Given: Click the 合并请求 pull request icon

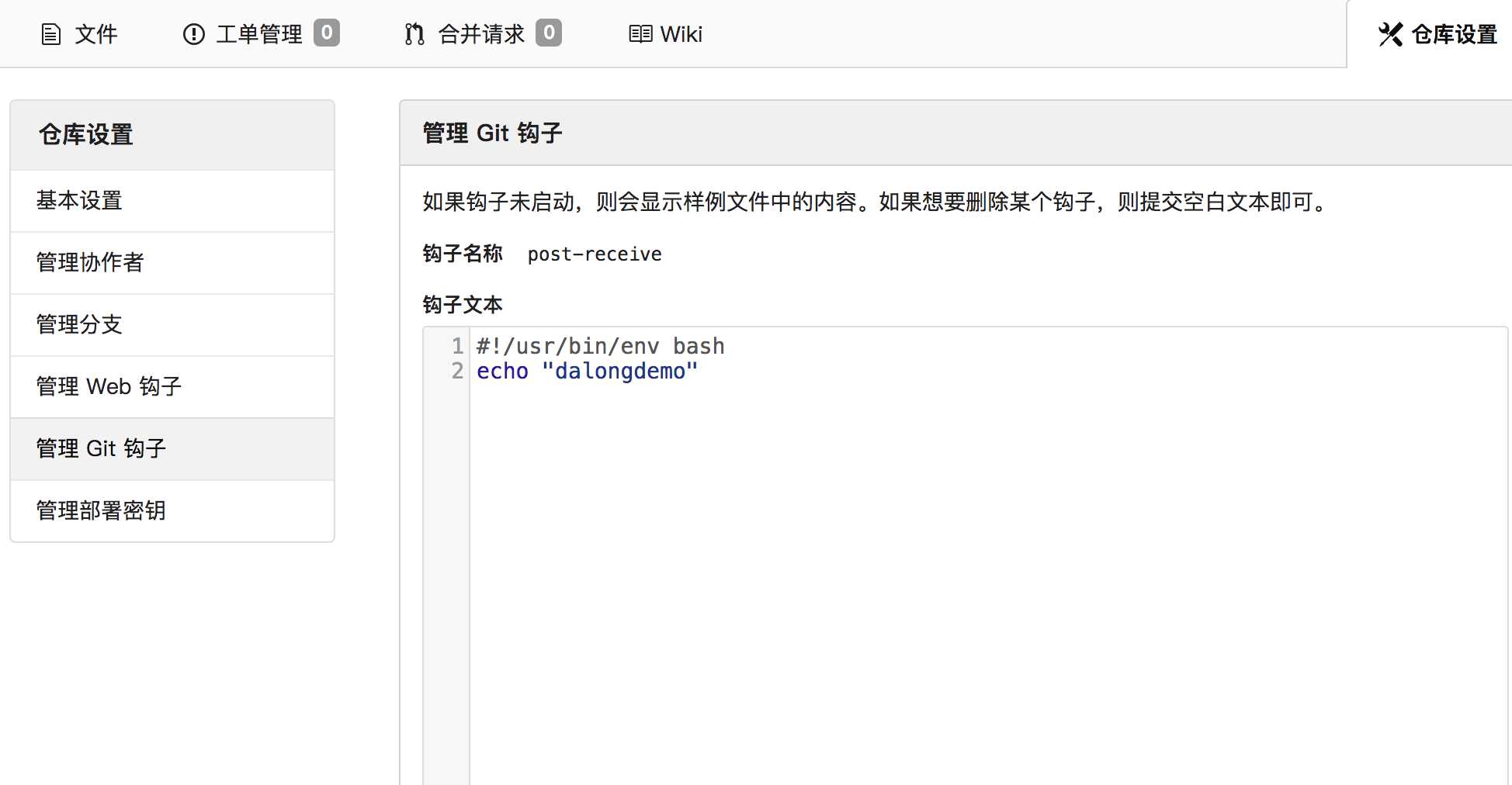Looking at the screenshot, I should coord(414,34).
